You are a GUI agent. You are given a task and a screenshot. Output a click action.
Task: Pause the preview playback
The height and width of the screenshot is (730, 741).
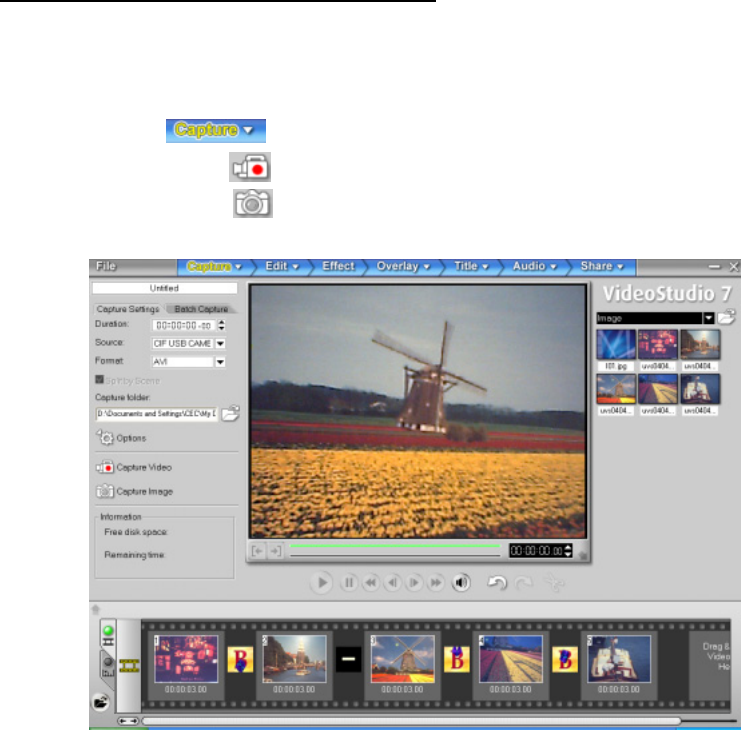coord(349,583)
